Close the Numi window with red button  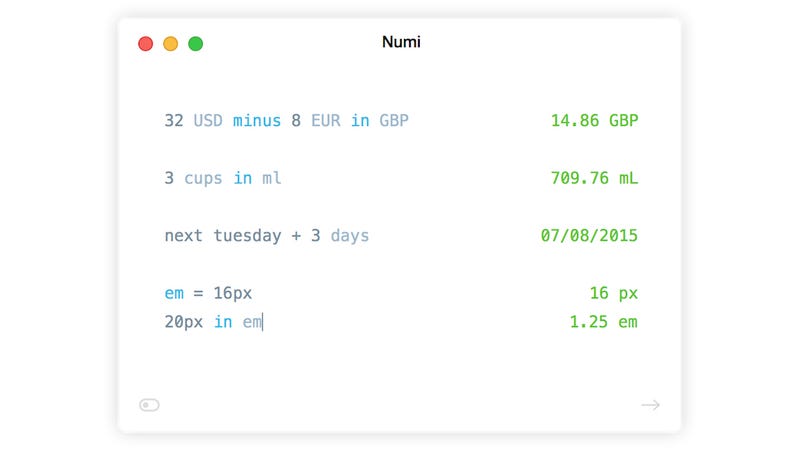pos(145,44)
